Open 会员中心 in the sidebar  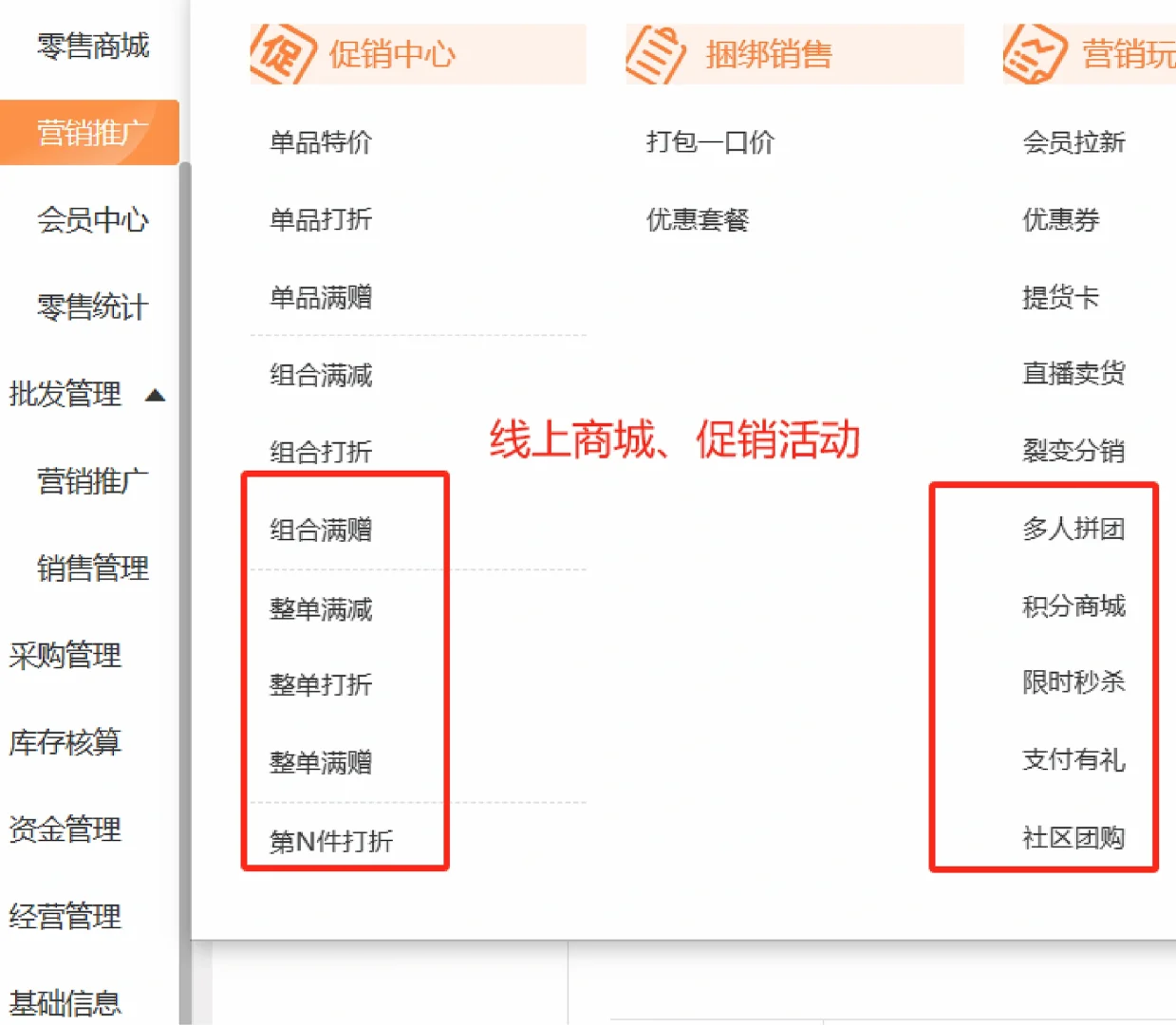coord(93,220)
